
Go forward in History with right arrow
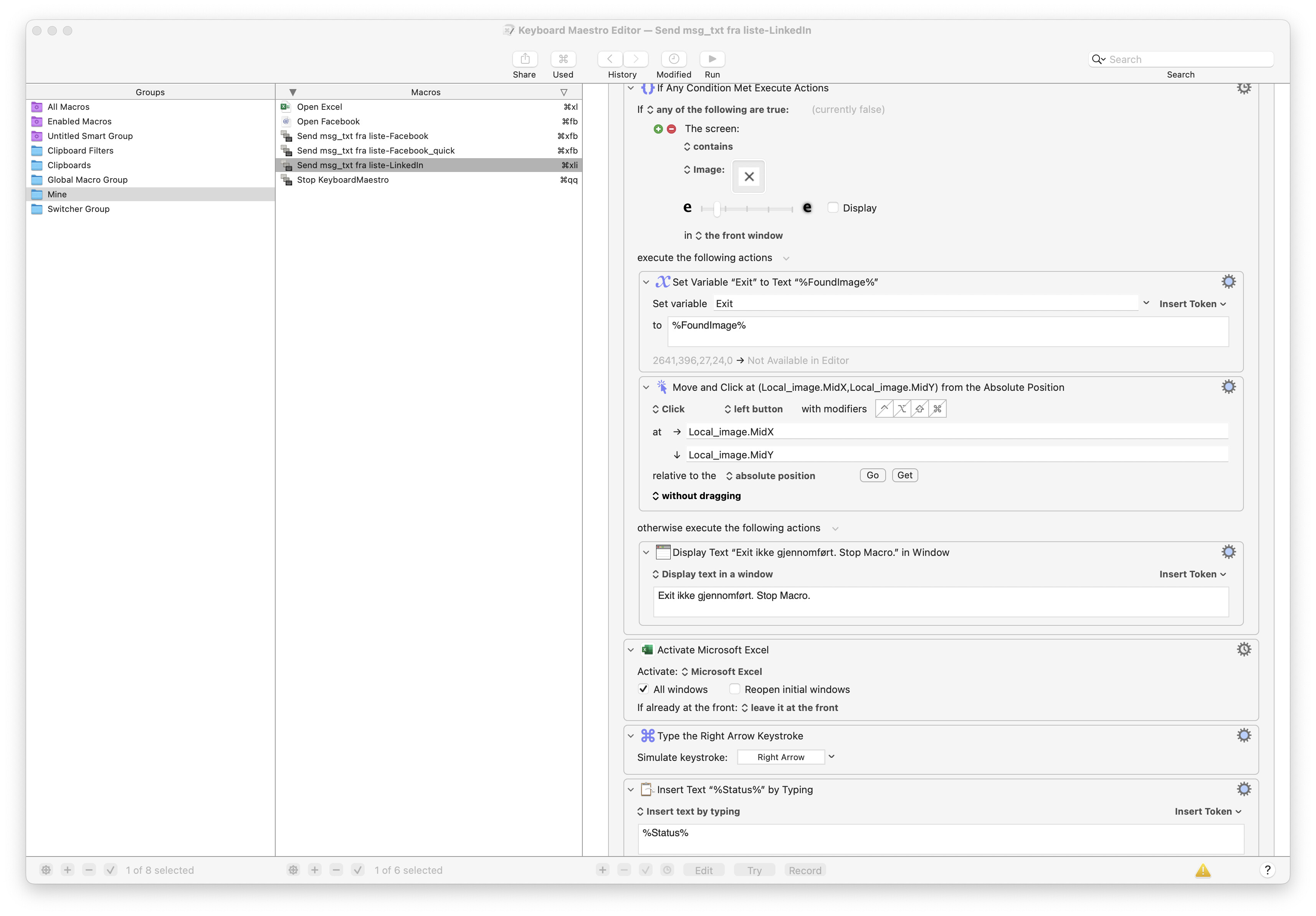click(x=636, y=59)
